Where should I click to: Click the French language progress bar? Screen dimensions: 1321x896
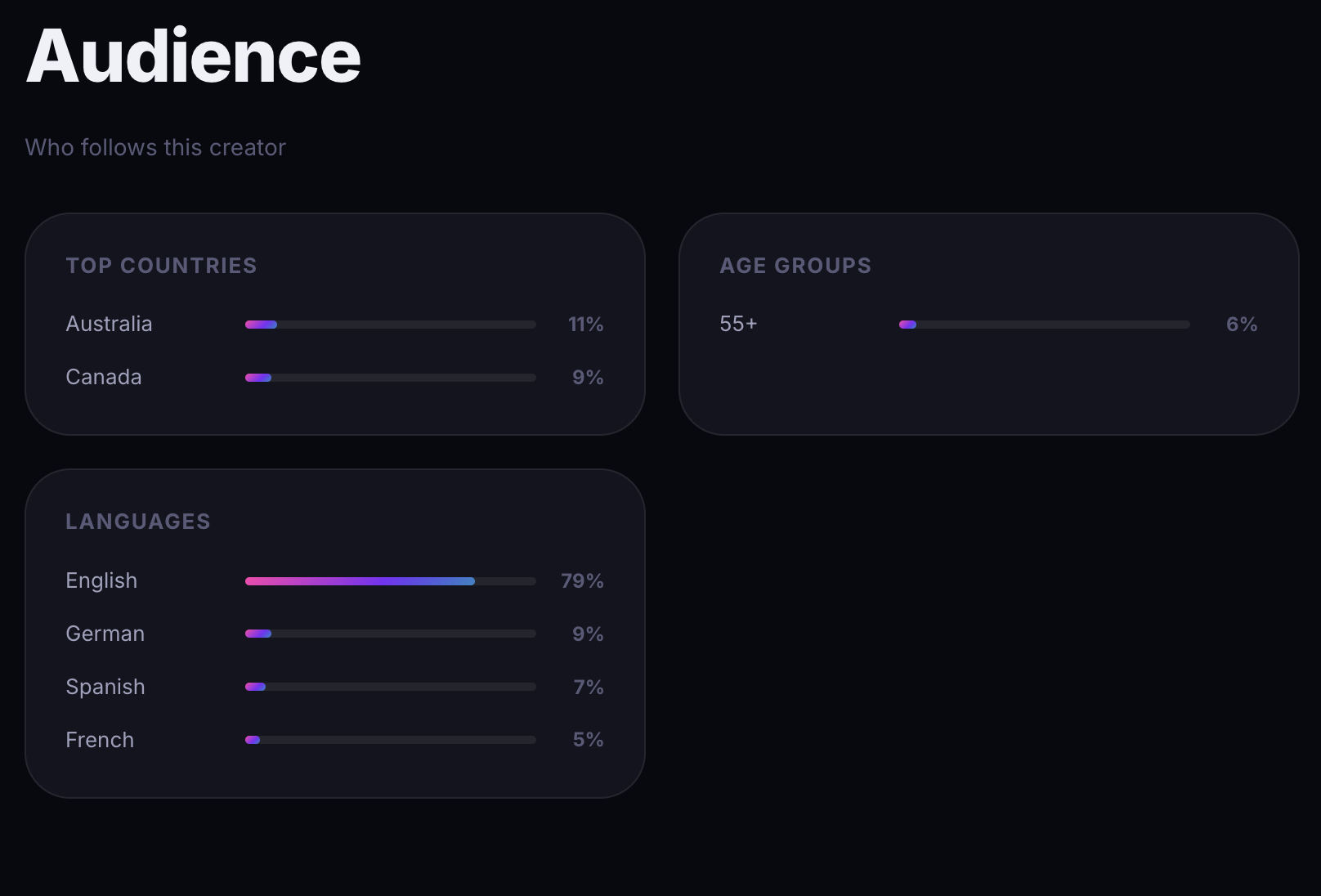(x=390, y=740)
